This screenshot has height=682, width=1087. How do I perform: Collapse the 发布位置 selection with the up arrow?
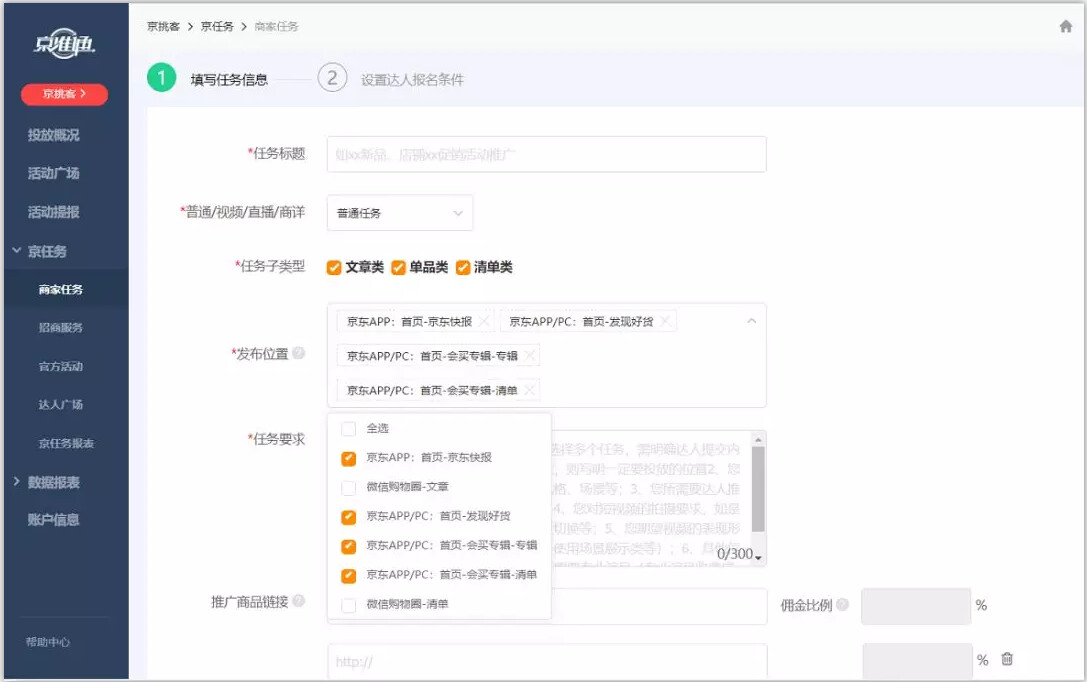tap(751, 321)
